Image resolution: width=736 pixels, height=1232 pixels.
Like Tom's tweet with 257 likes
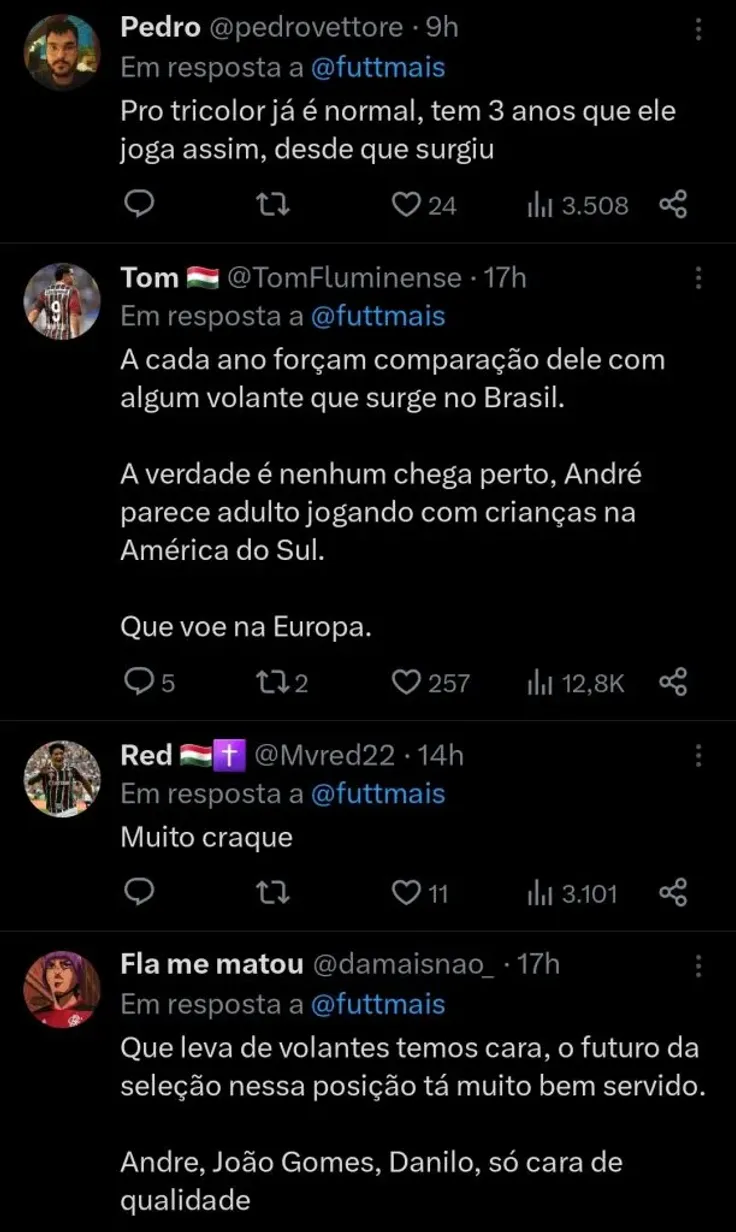405,683
